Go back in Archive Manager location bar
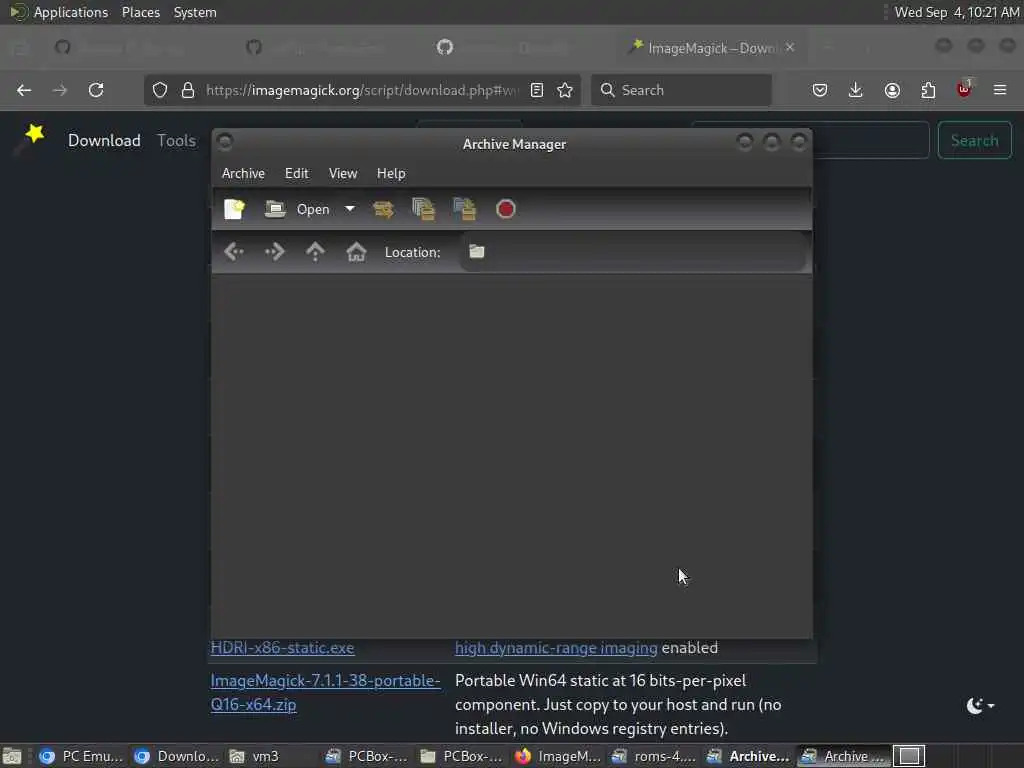Screen dimensions: 1024x768 point(234,252)
